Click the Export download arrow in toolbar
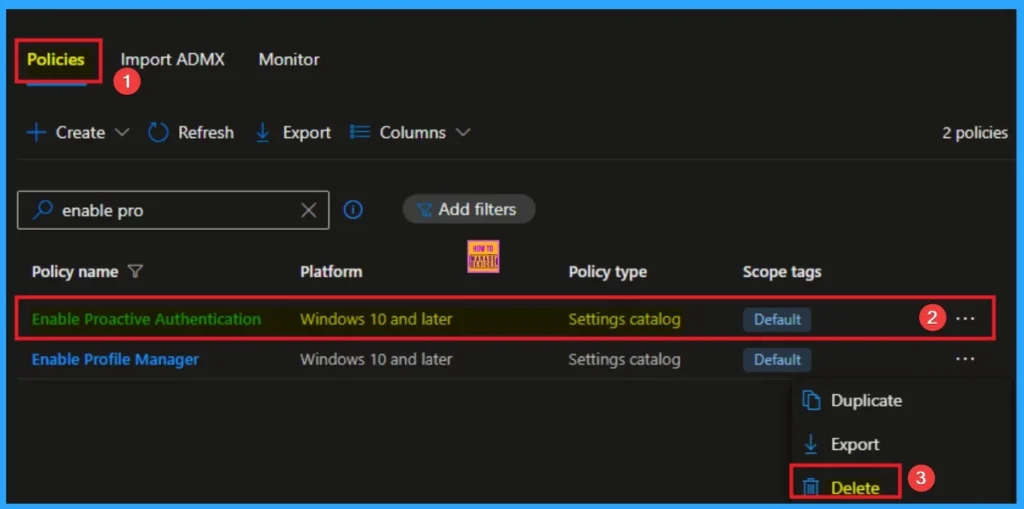Image resolution: width=1024 pixels, height=509 pixels. pos(263,133)
